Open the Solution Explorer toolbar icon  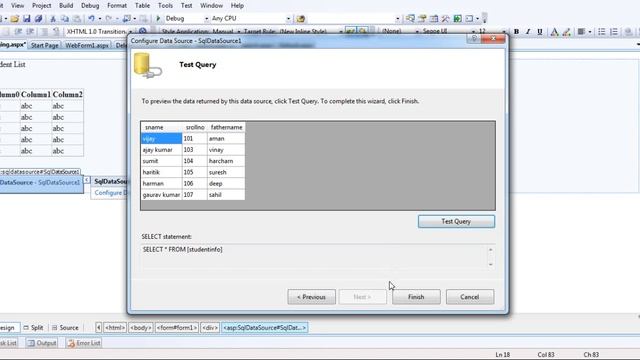410,18
